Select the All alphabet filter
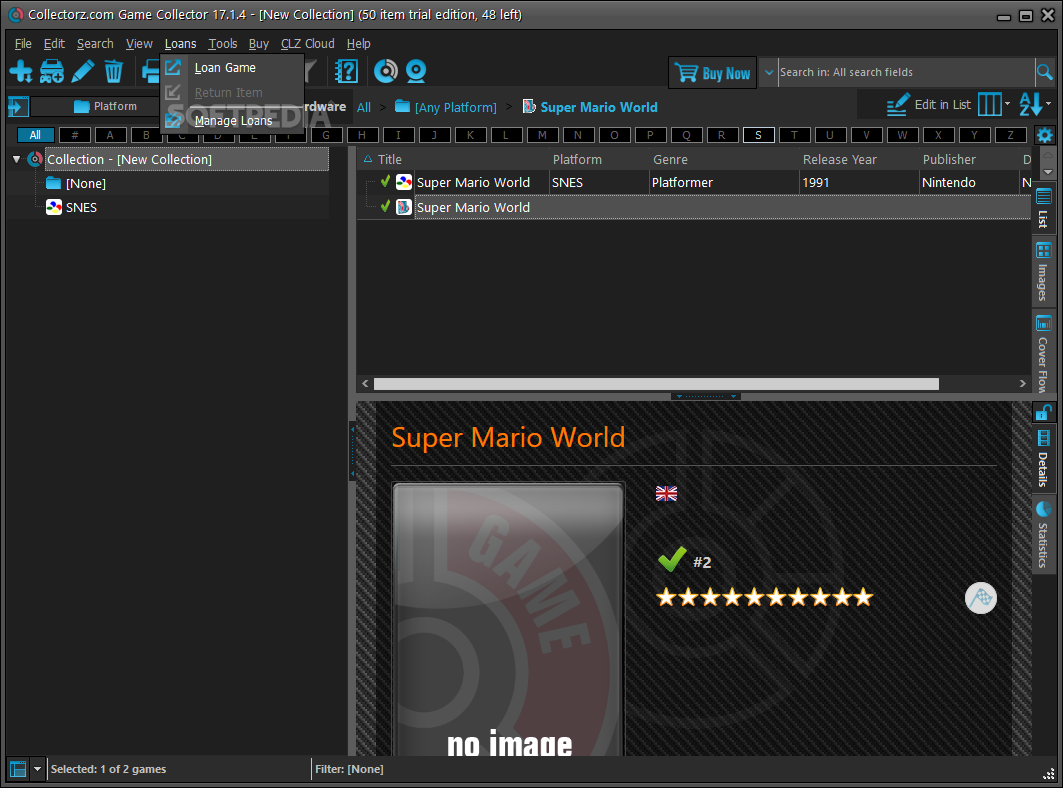The image size is (1063, 788). click(35, 135)
